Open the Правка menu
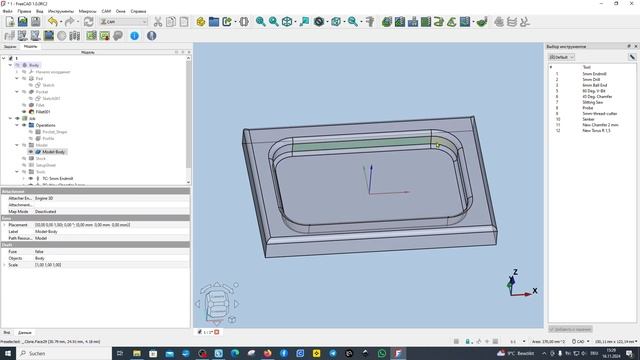Screen dimensions: 640x360 click(x=24, y=11)
